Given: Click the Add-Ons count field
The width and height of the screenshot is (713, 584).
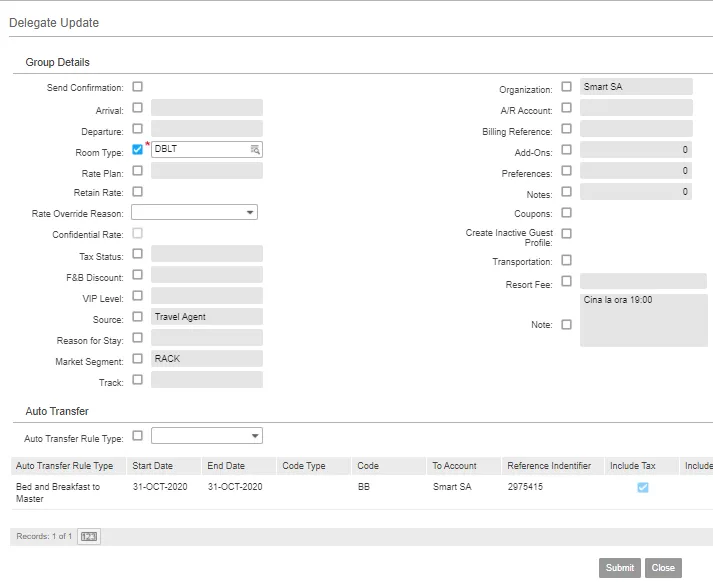Looking at the screenshot, I should pos(636,150).
